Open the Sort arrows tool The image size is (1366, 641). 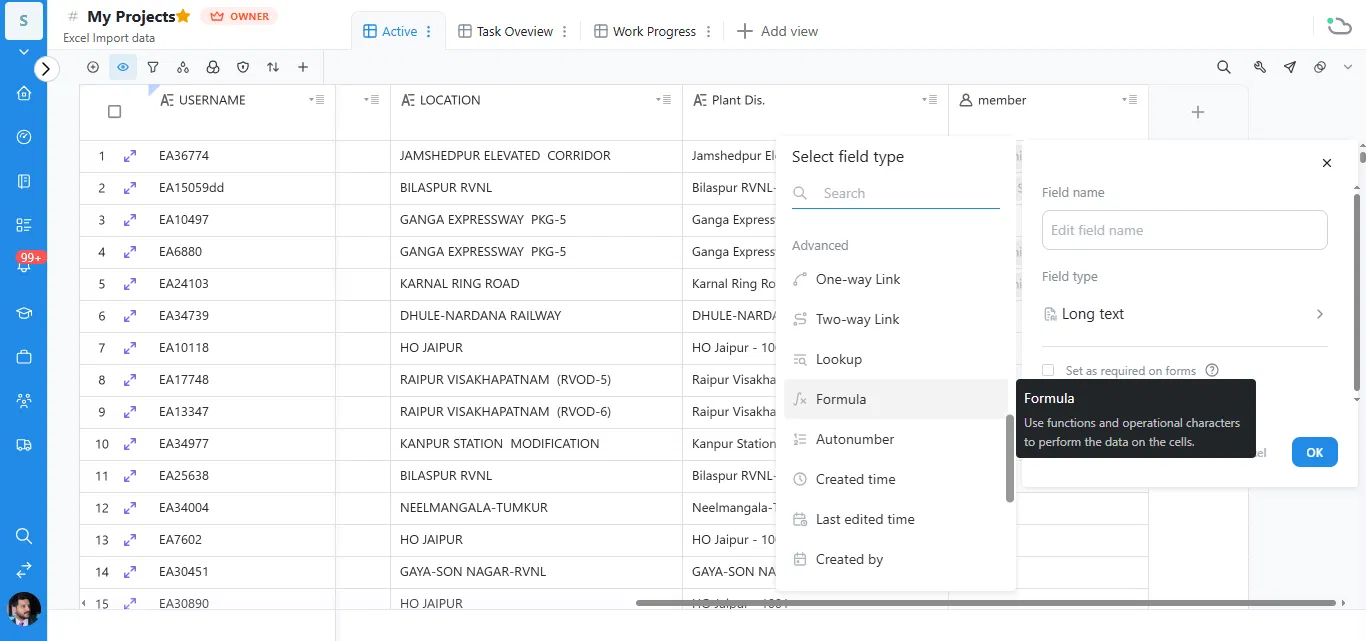[273, 67]
